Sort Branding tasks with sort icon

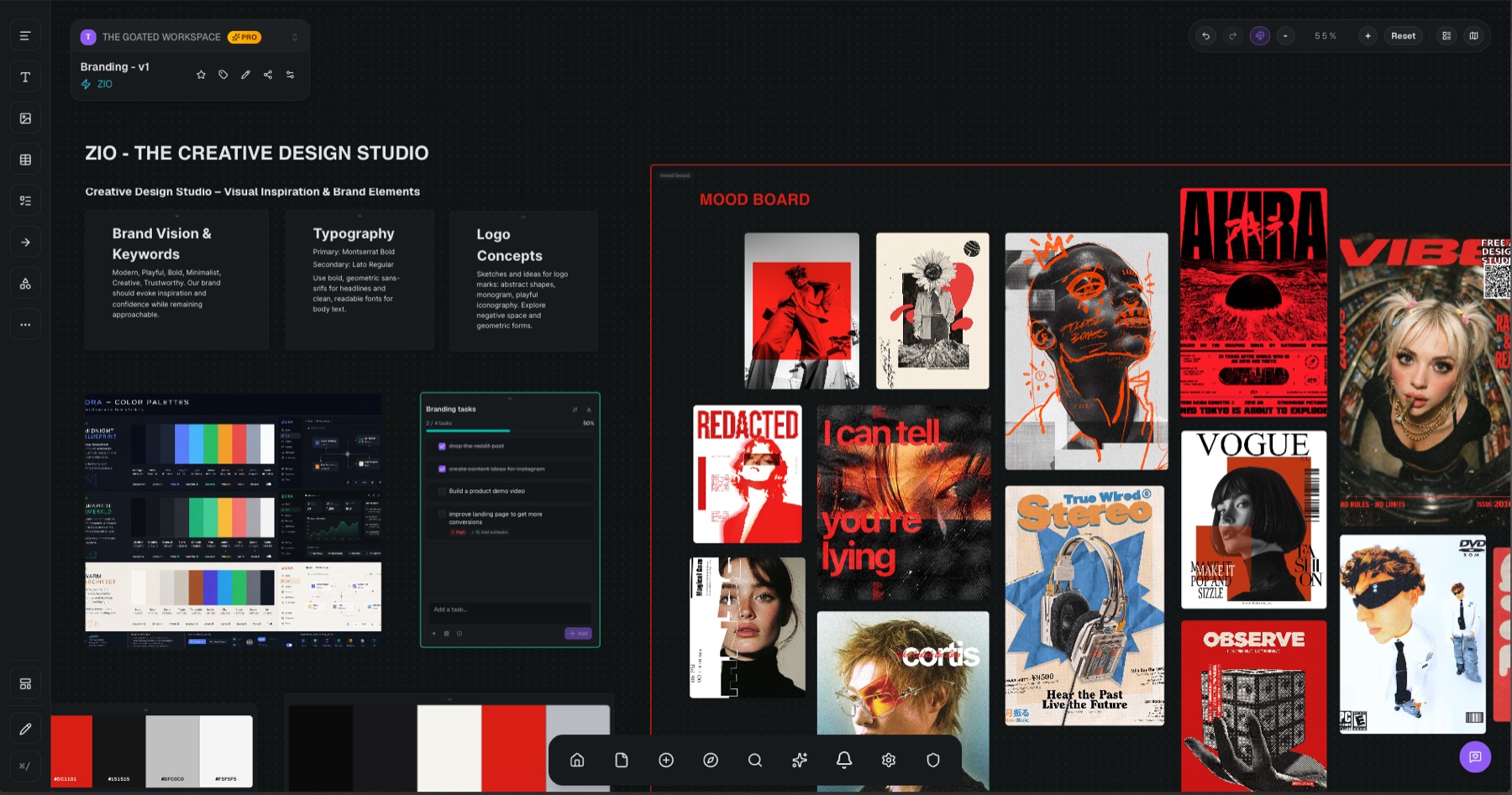[x=575, y=410]
